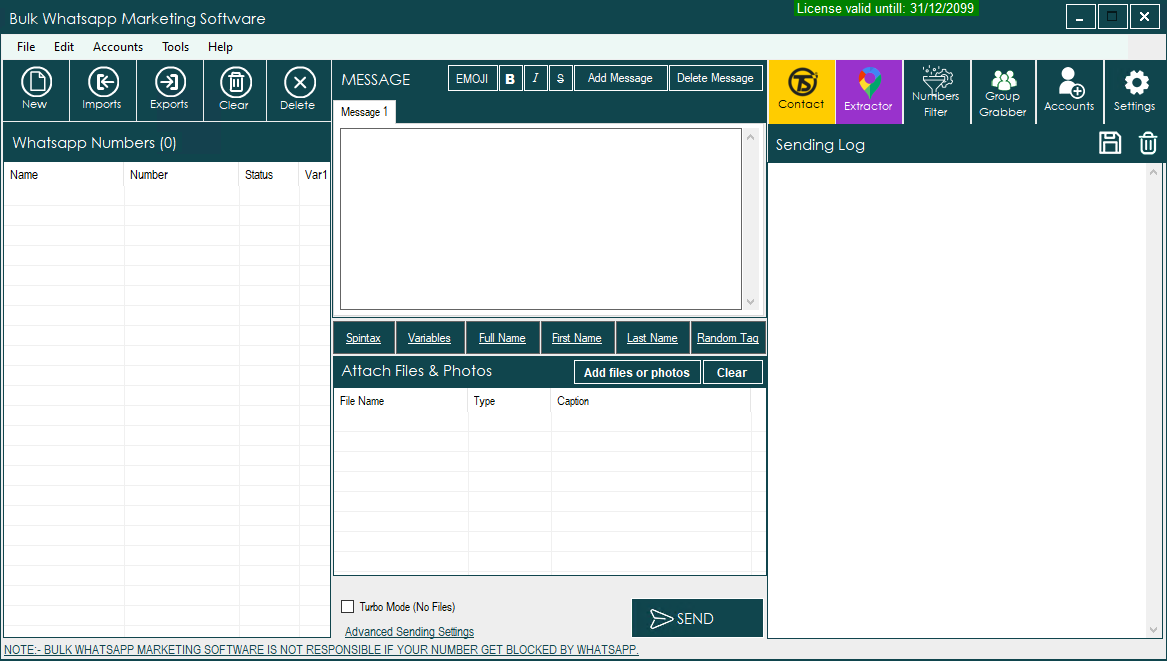Viewport: 1167px width, 661px height.
Task: Click the Type column header
Action: click(x=510, y=401)
